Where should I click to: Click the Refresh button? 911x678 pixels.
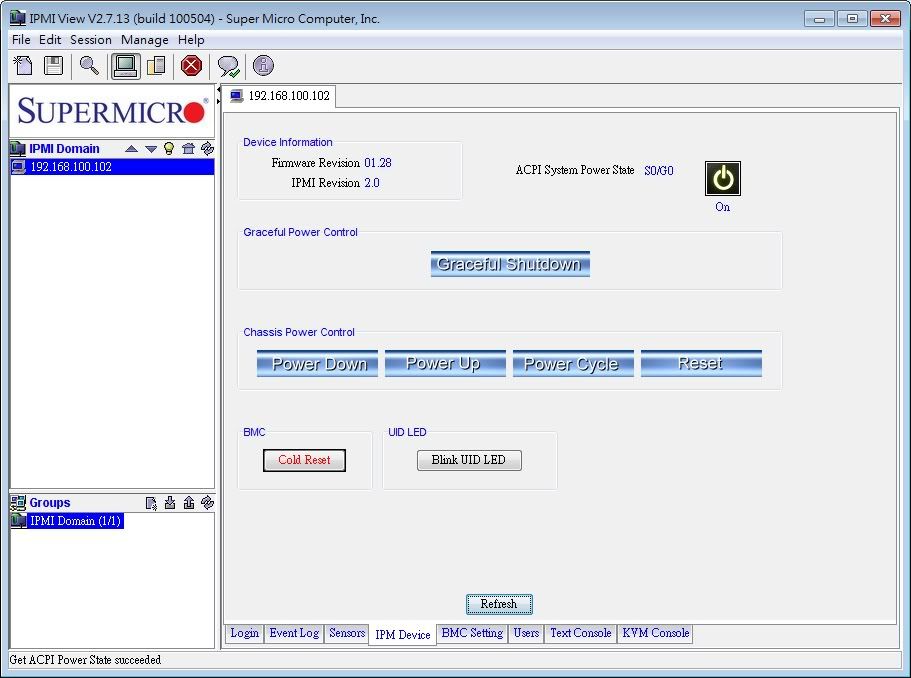(499, 604)
